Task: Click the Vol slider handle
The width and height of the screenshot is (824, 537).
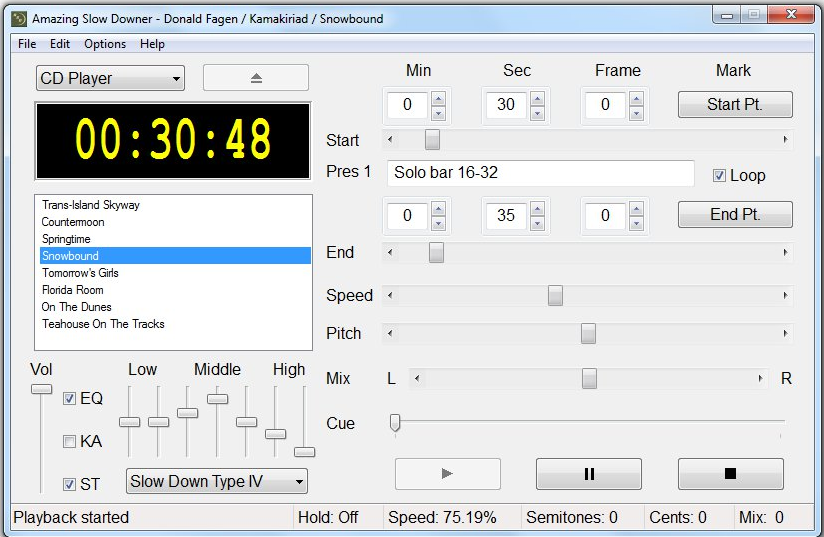Action: tap(41, 389)
